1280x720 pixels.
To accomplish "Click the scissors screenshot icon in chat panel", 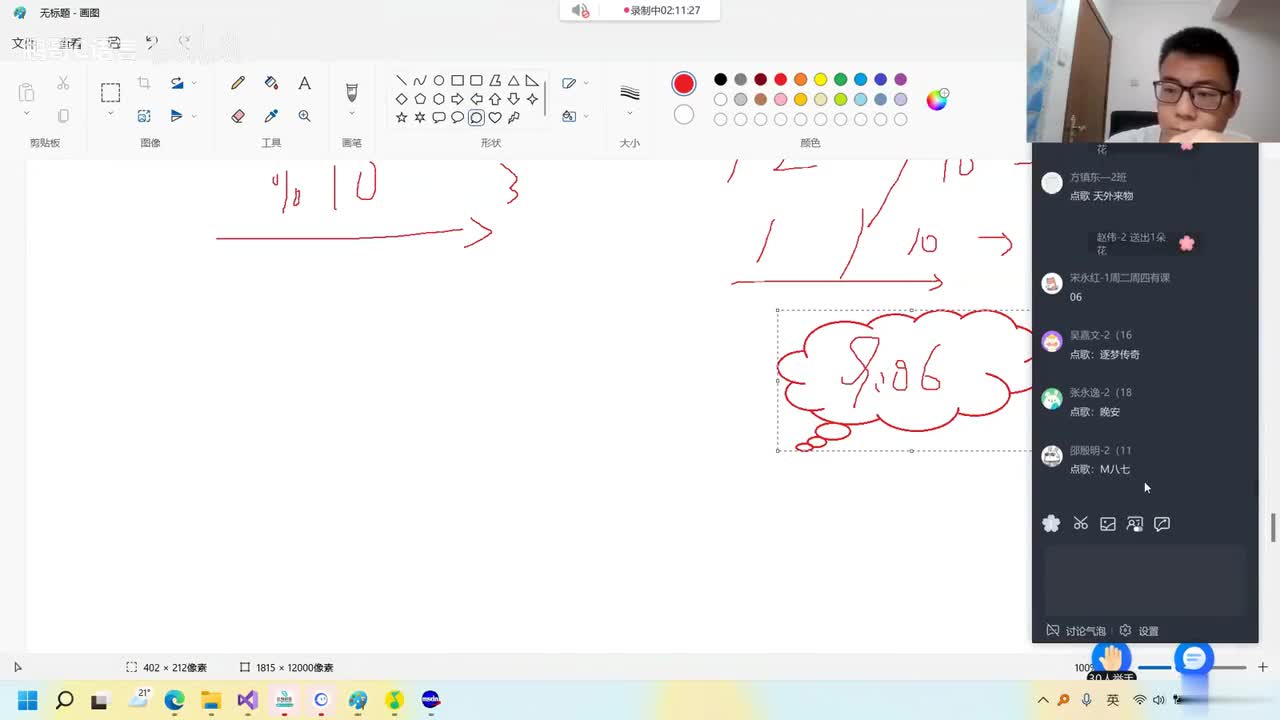I will pyautogui.click(x=1080, y=523).
